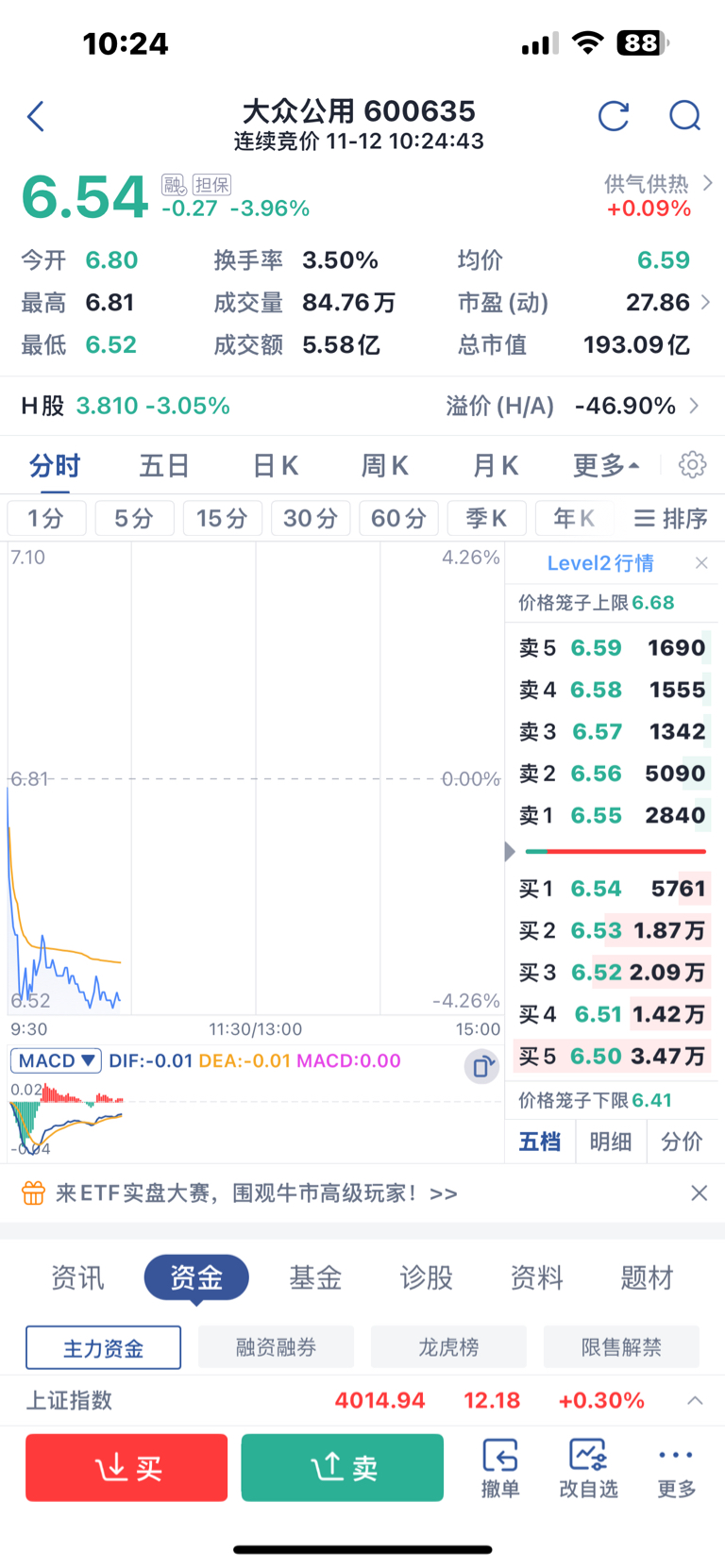The width and height of the screenshot is (725, 1568).
Task: Switch to the 日K chart tab
Action: tap(276, 465)
